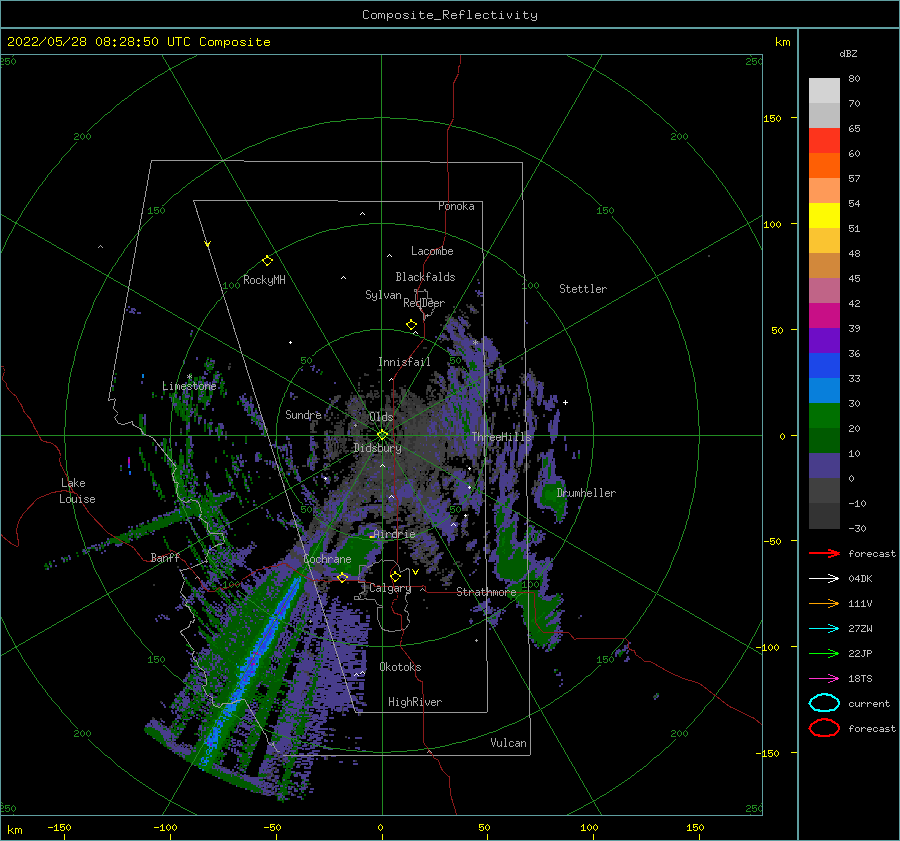Image resolution: width=900 pixels, height=841 pixels.
Task: Click the Sylvan label
Action: coord(383,295)
